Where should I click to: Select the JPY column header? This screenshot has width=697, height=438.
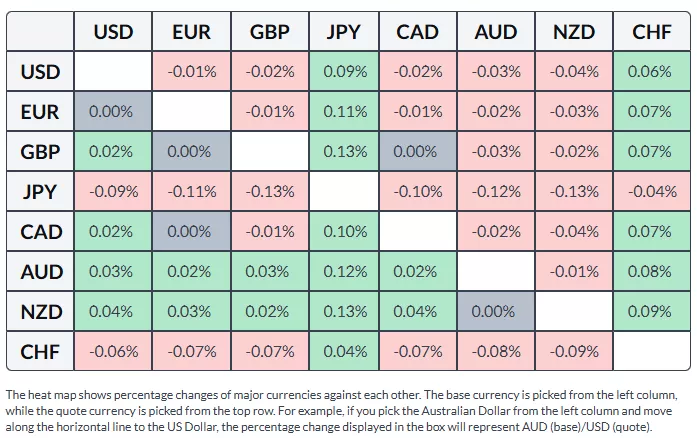(x=343, y=32)
